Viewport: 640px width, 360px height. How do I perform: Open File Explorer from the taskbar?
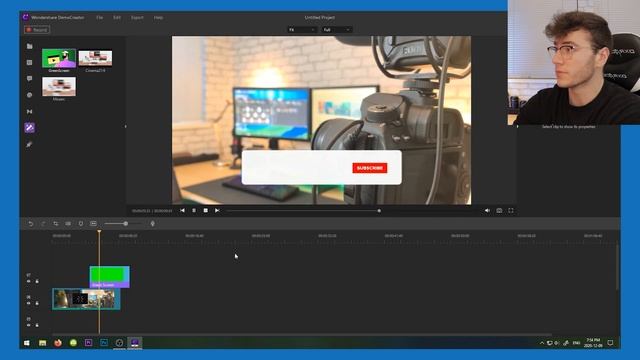42,343
